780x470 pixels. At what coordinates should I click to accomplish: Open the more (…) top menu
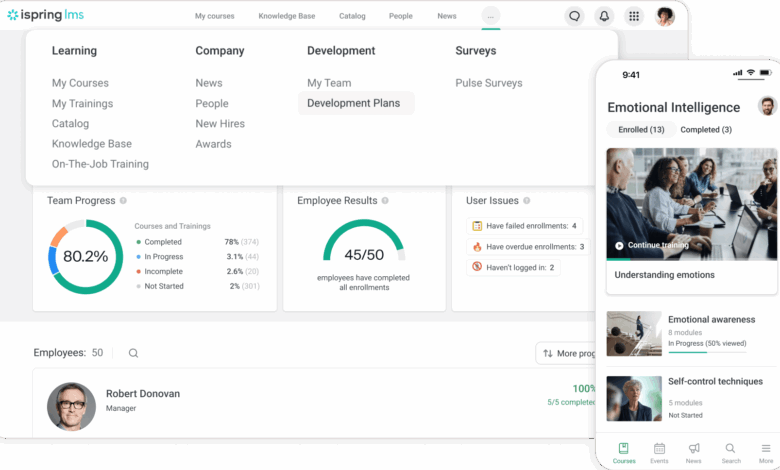click(490, 16)
